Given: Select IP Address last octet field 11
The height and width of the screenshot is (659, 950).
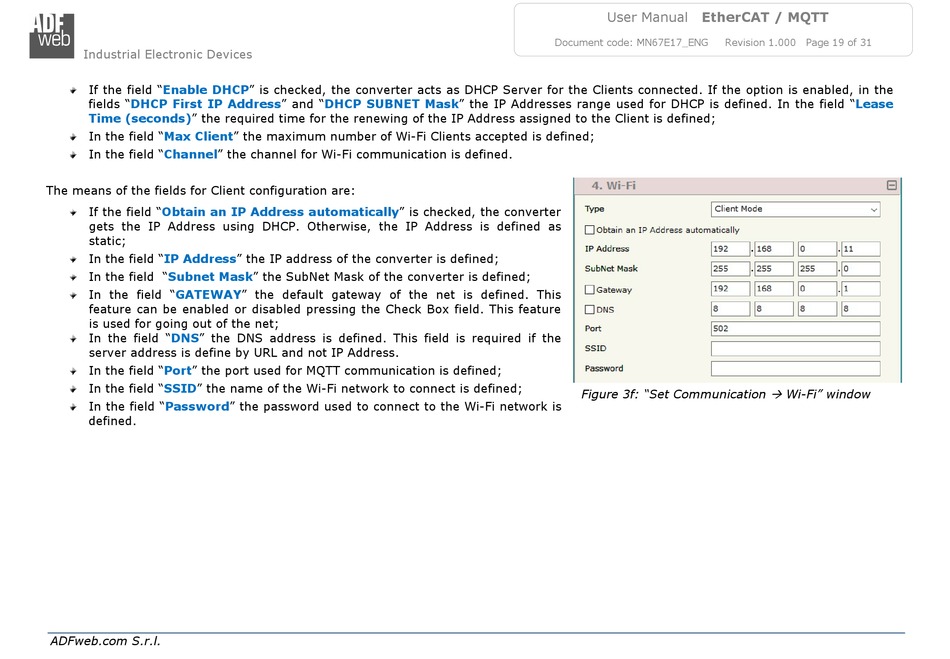Looking at the screenshot, I should click(860, 249).
